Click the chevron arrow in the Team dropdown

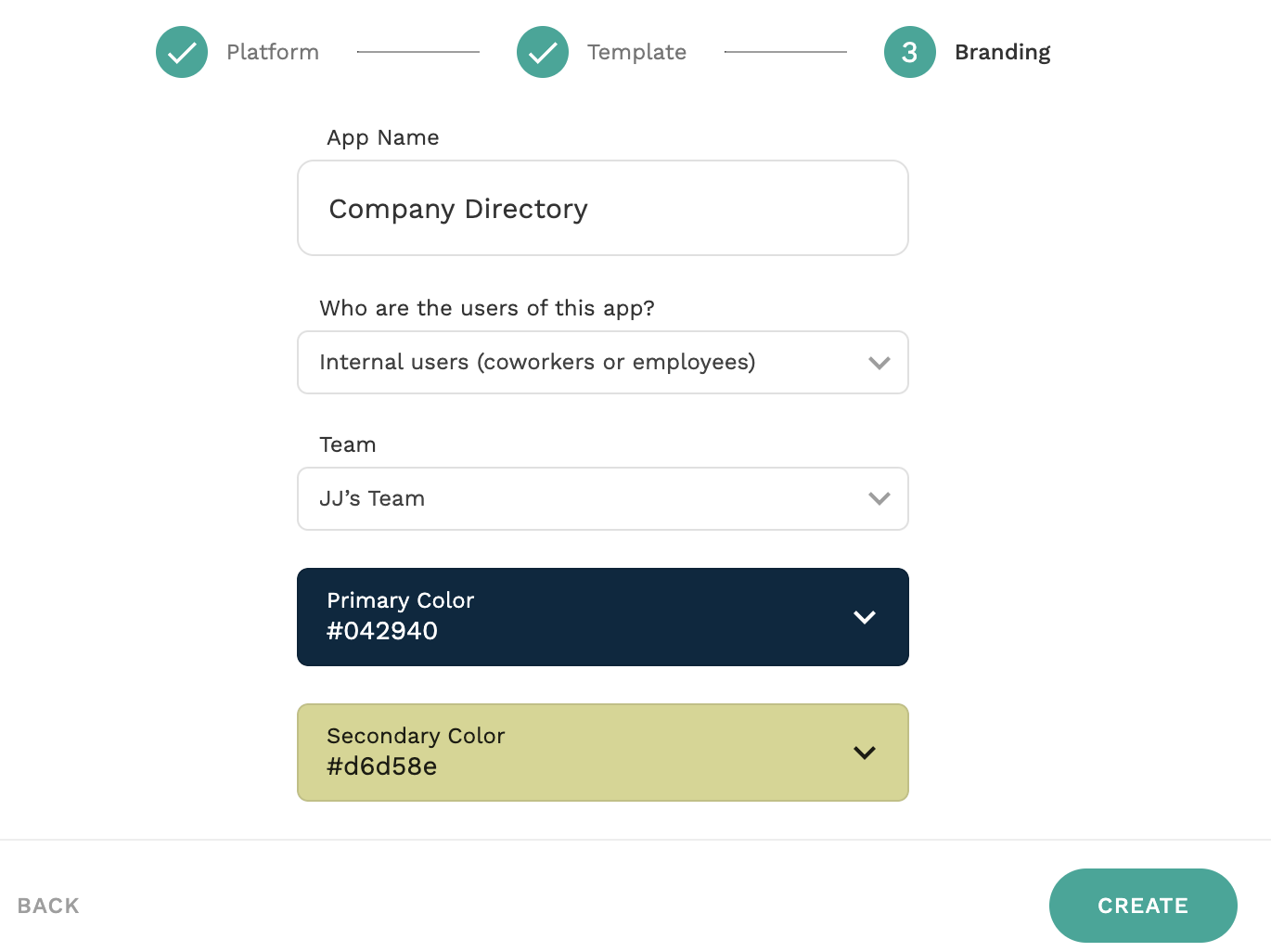pyautogui.click(x=879, y=499)
